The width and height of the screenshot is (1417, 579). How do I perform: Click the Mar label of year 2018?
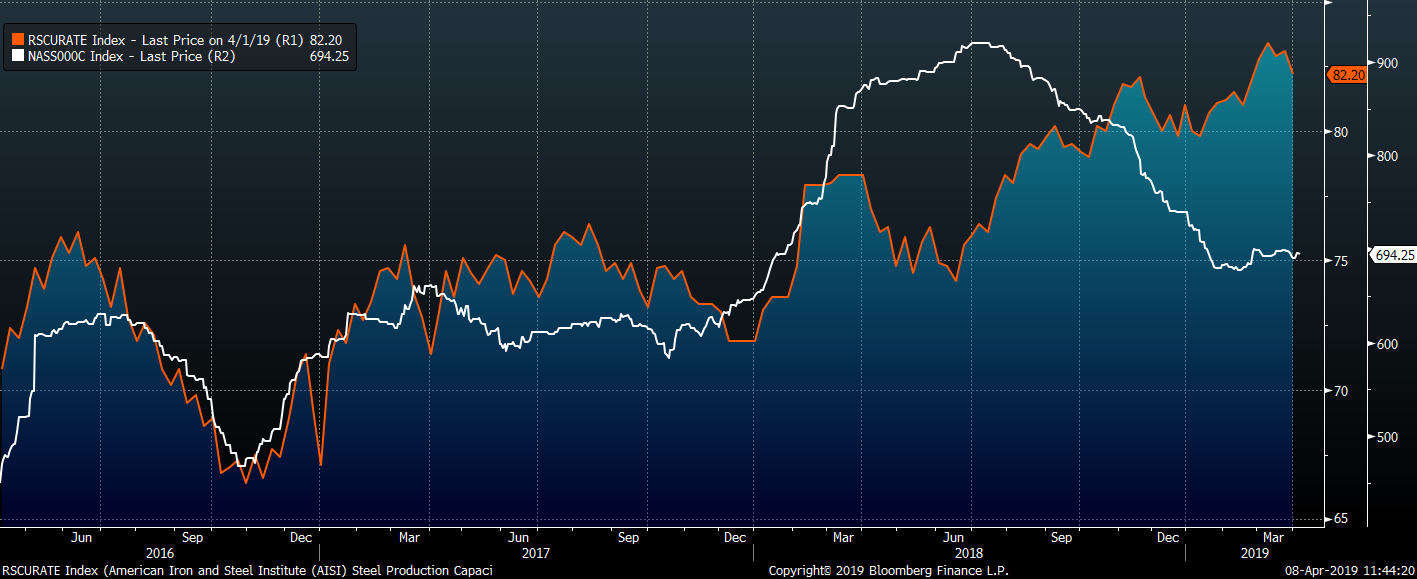pyautogui.click(x=843, y=537)
